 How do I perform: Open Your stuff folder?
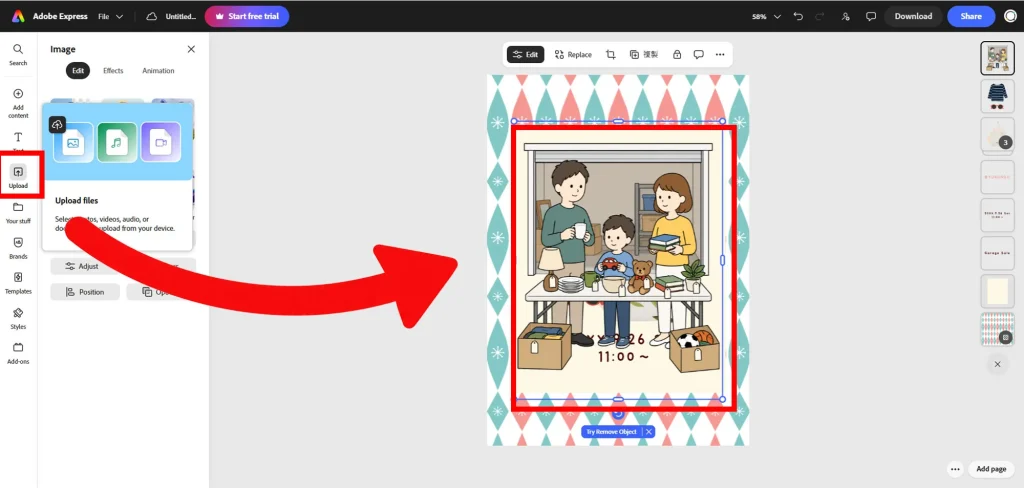point(18,212)
